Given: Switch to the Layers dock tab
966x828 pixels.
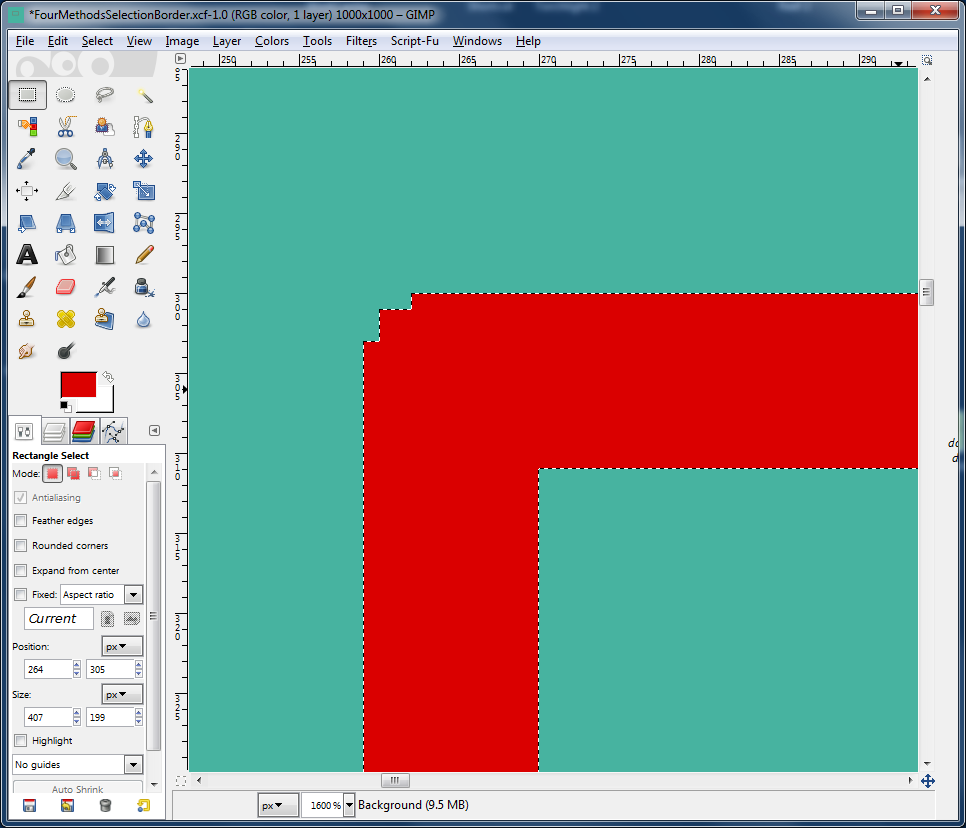Looking at the screenshot, I should tap(54, 431).
